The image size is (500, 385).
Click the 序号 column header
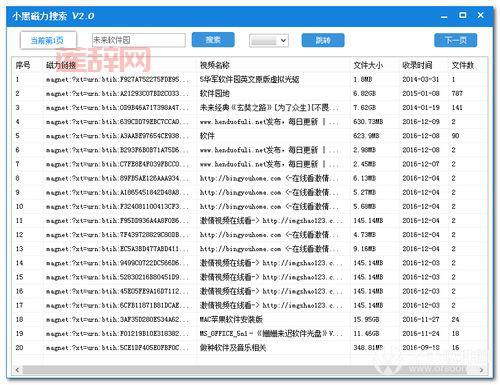click(23, 65)
